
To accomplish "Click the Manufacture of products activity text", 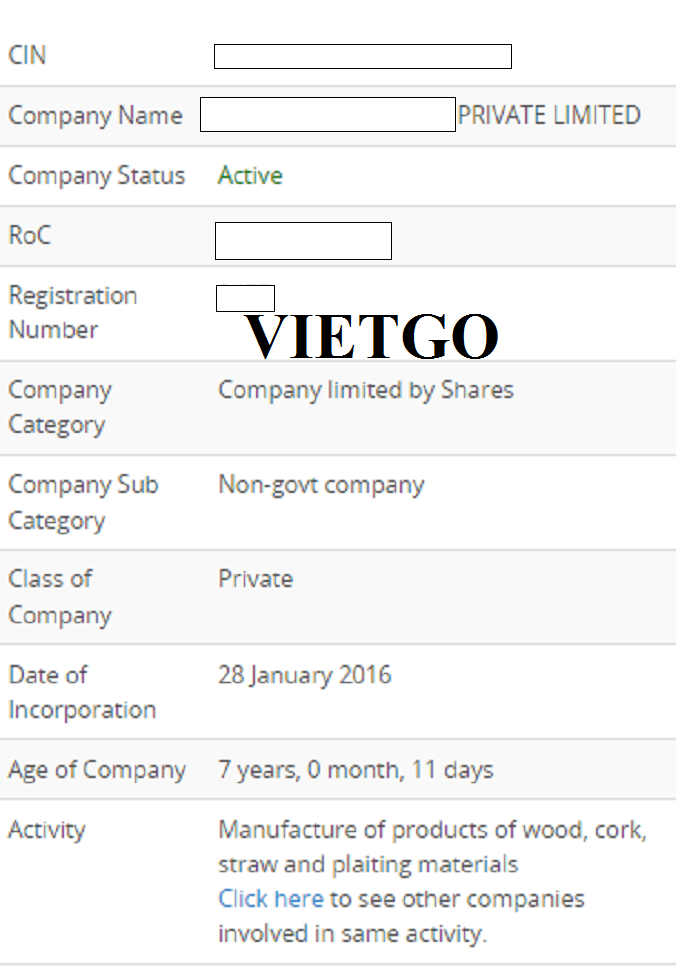I will (432, 847).
